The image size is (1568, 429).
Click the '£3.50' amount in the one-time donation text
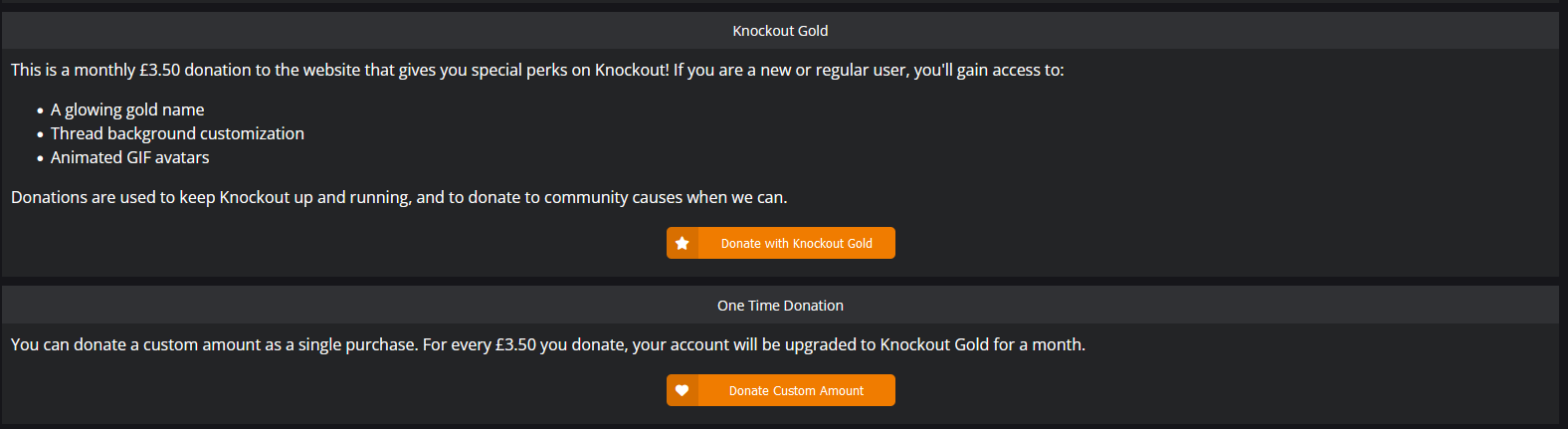pos(515,344)
